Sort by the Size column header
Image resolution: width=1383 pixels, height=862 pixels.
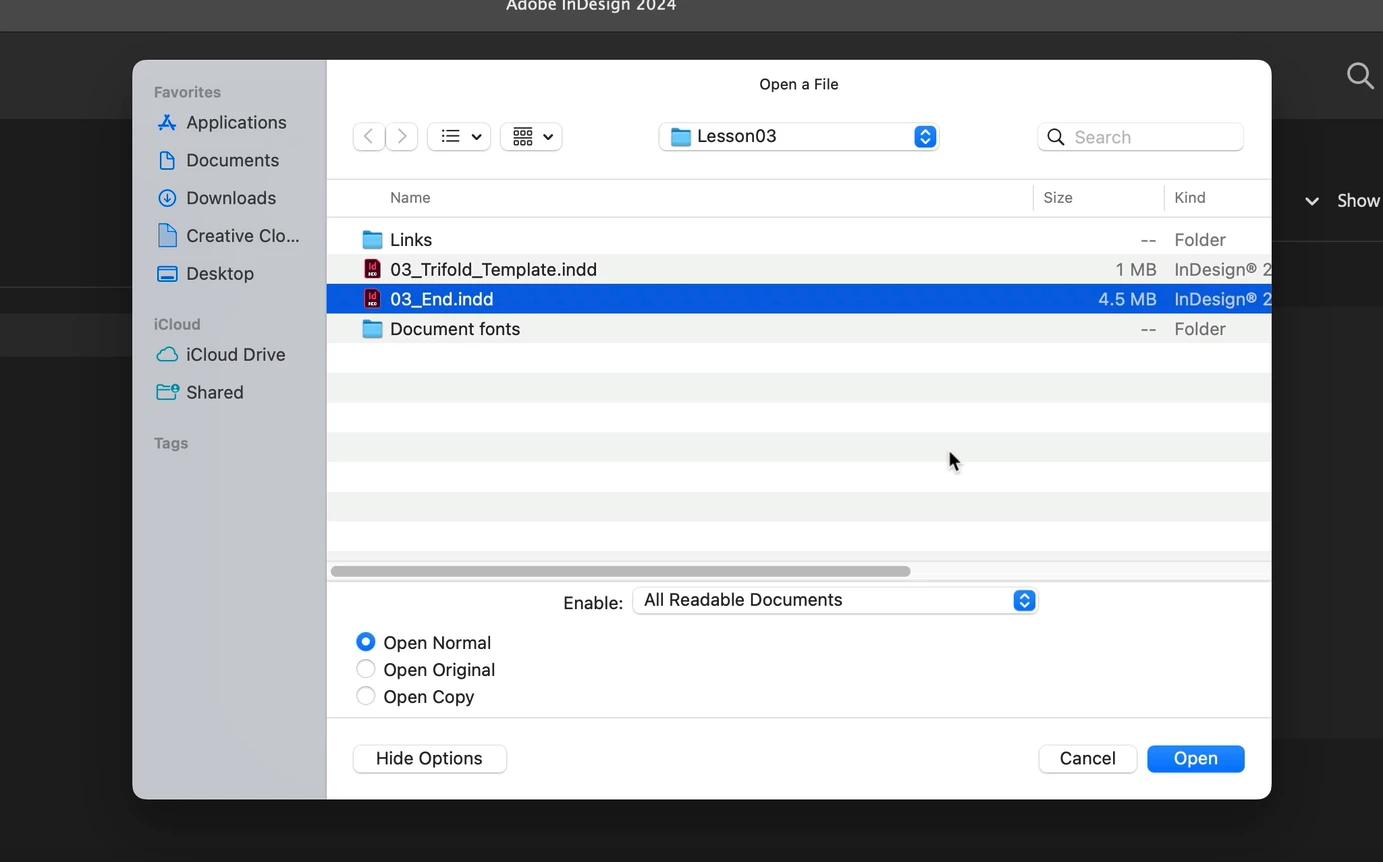pyautogui.click(x=1058, y=198)
